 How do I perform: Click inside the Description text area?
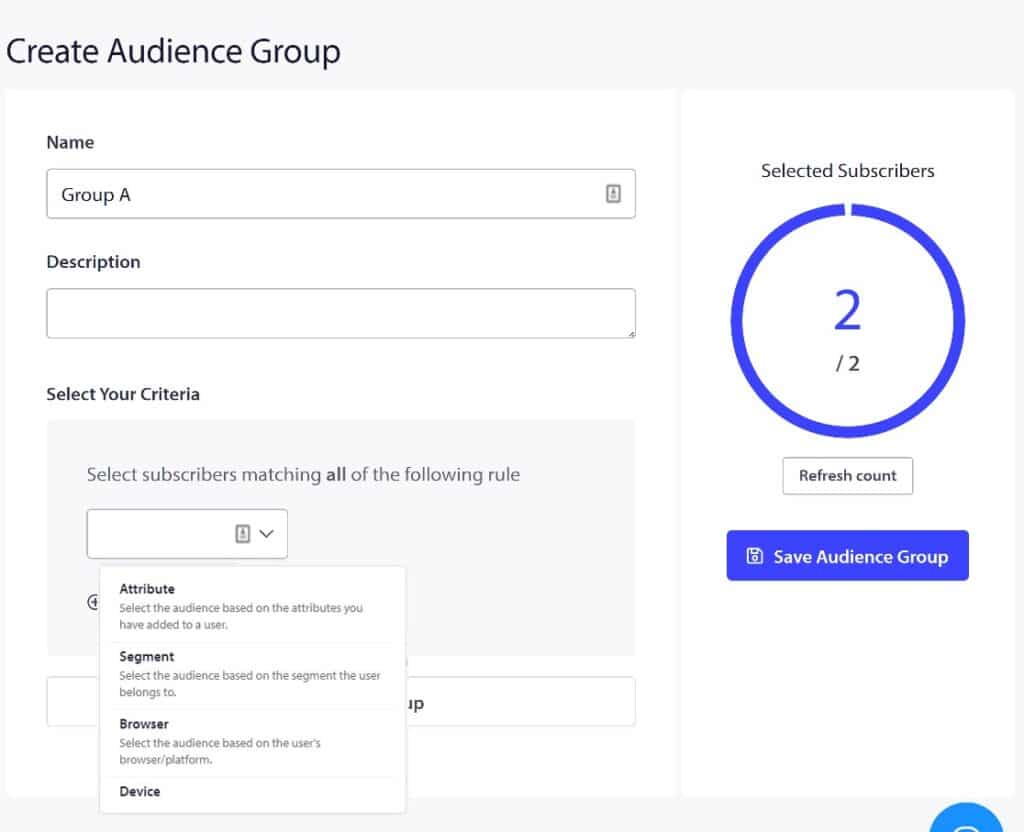coord(340,313)
